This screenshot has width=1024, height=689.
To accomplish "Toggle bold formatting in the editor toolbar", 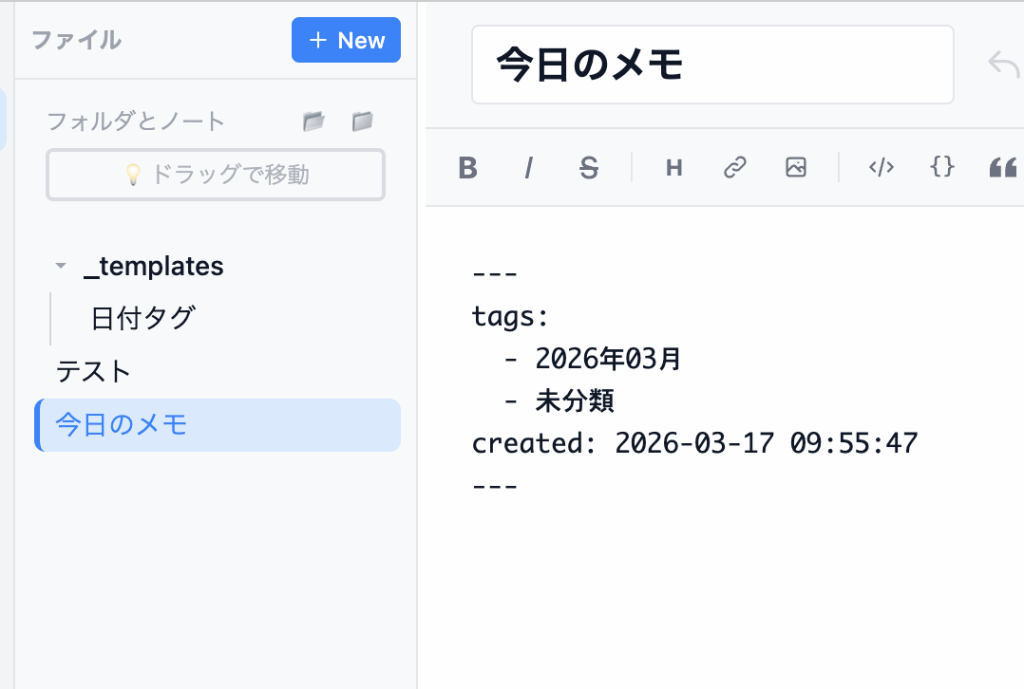I will coord(467,168).
